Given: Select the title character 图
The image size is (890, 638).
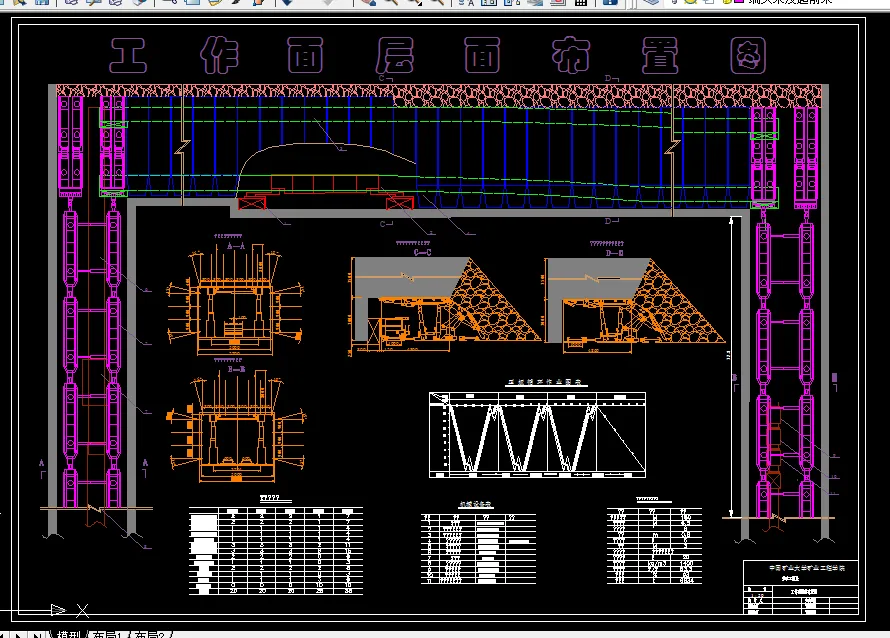Looking at the screenshot, I should (748, 56).
